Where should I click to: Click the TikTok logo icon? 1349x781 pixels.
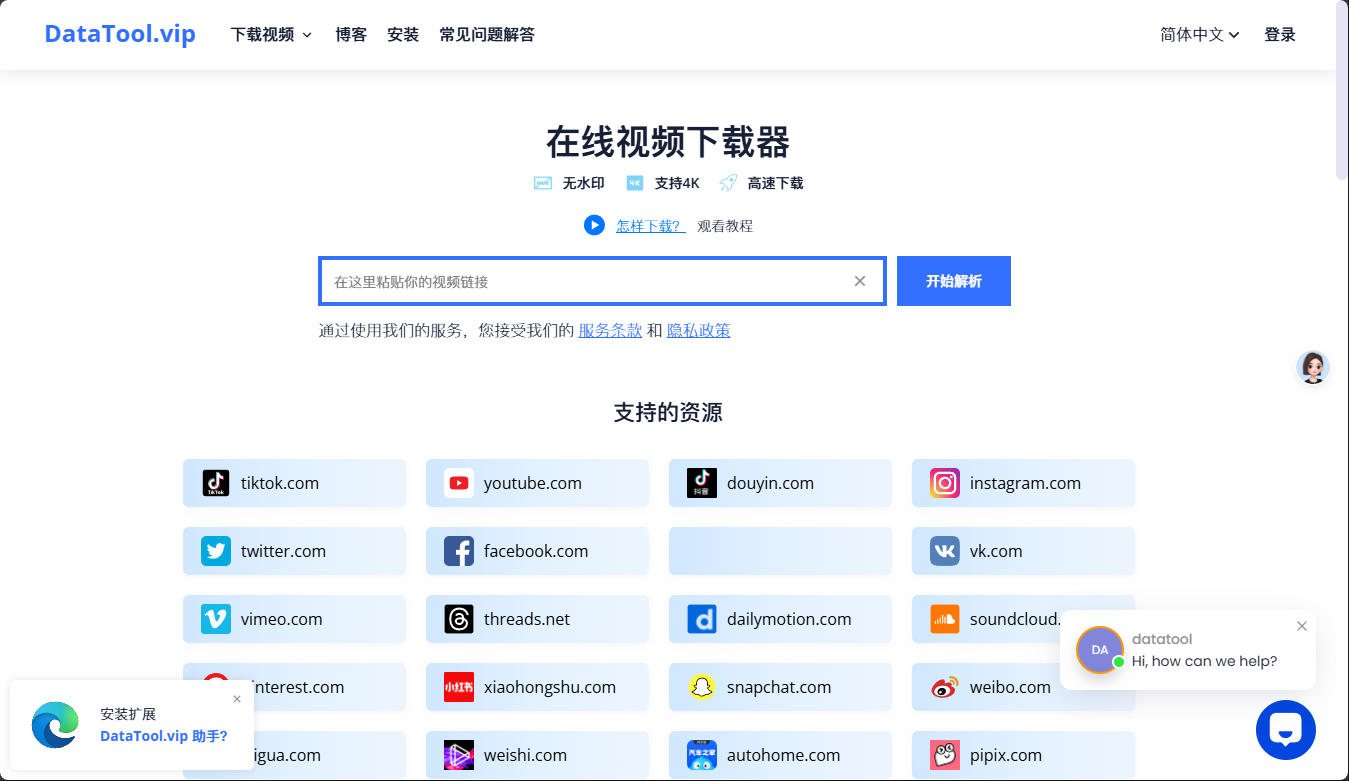tap(216, 483)
